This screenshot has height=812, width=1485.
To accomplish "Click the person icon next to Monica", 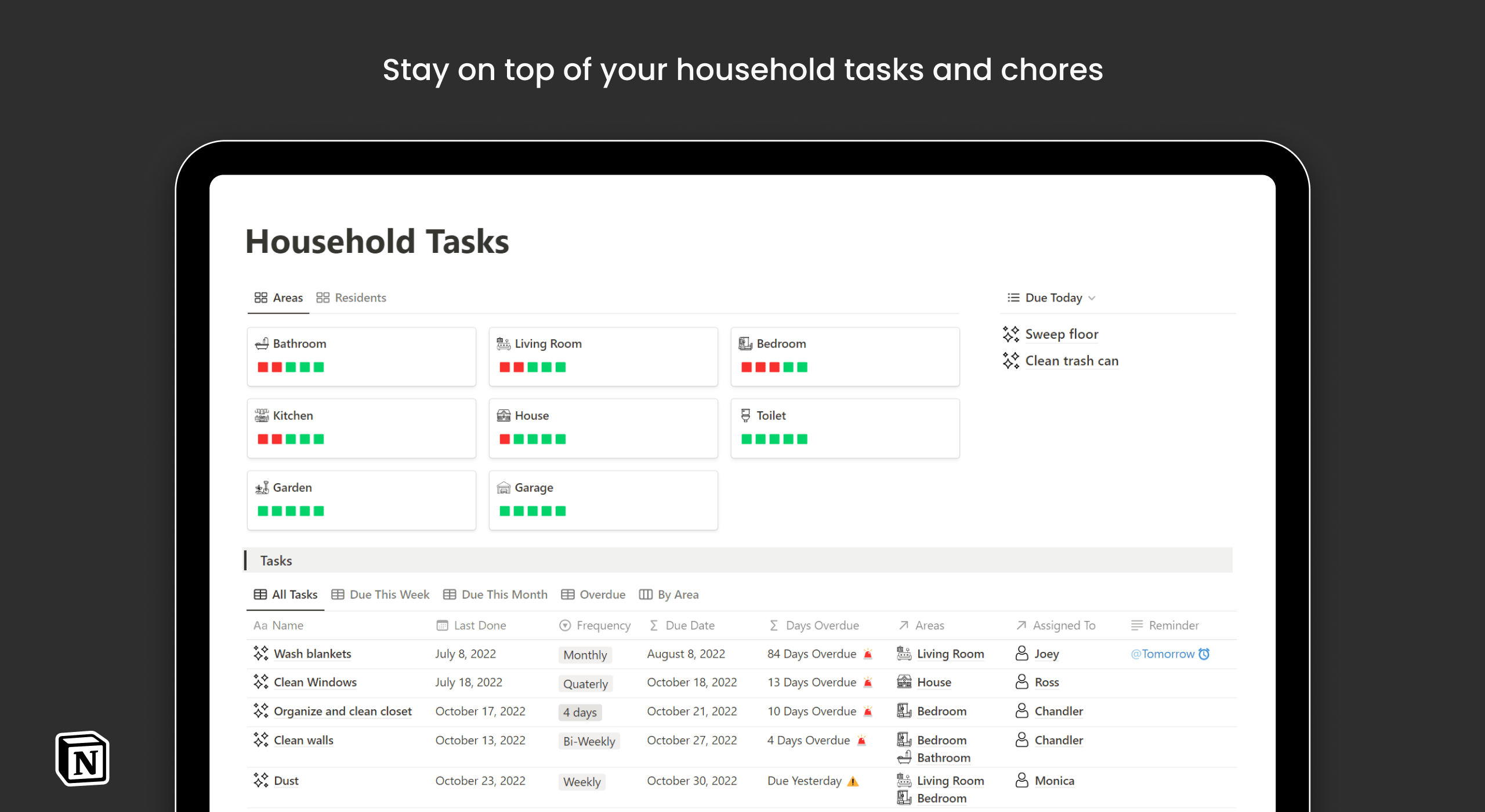I will [x=1023, y=781].
